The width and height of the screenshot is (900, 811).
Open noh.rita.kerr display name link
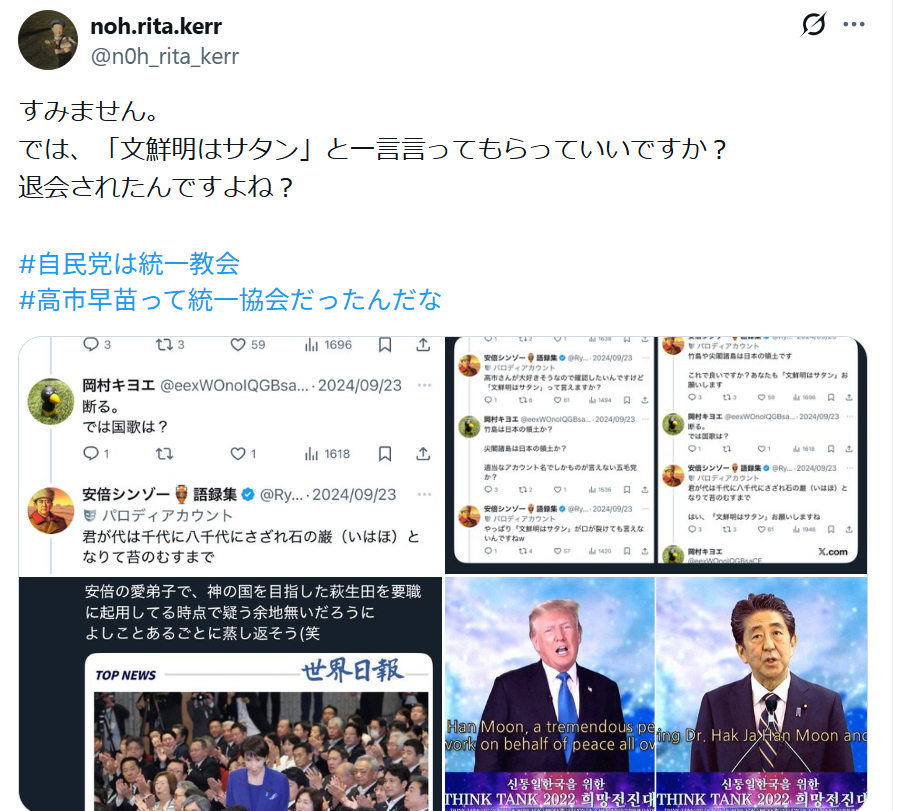pos(156,26)
